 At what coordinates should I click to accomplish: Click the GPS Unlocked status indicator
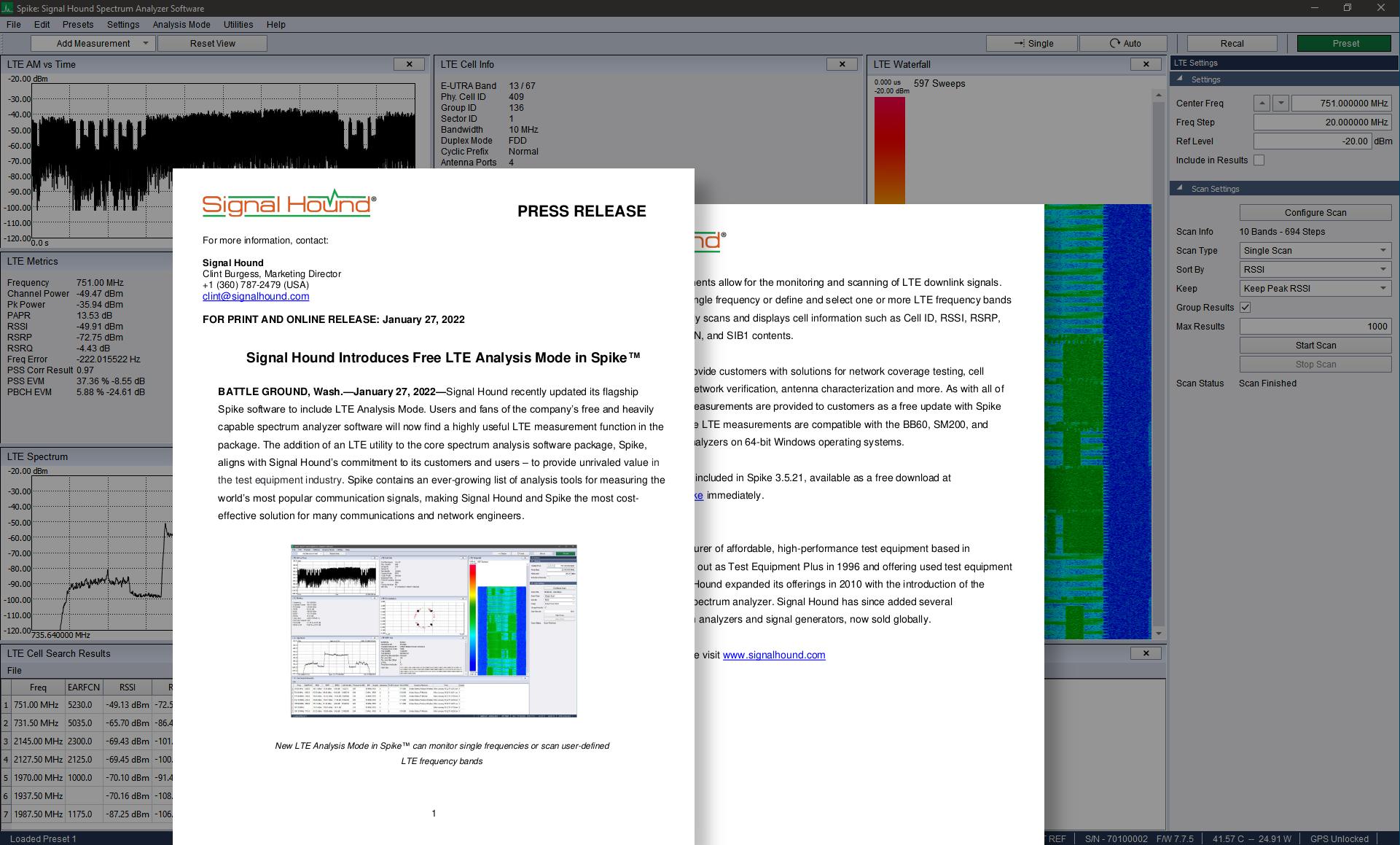(x=1339, y=838)
